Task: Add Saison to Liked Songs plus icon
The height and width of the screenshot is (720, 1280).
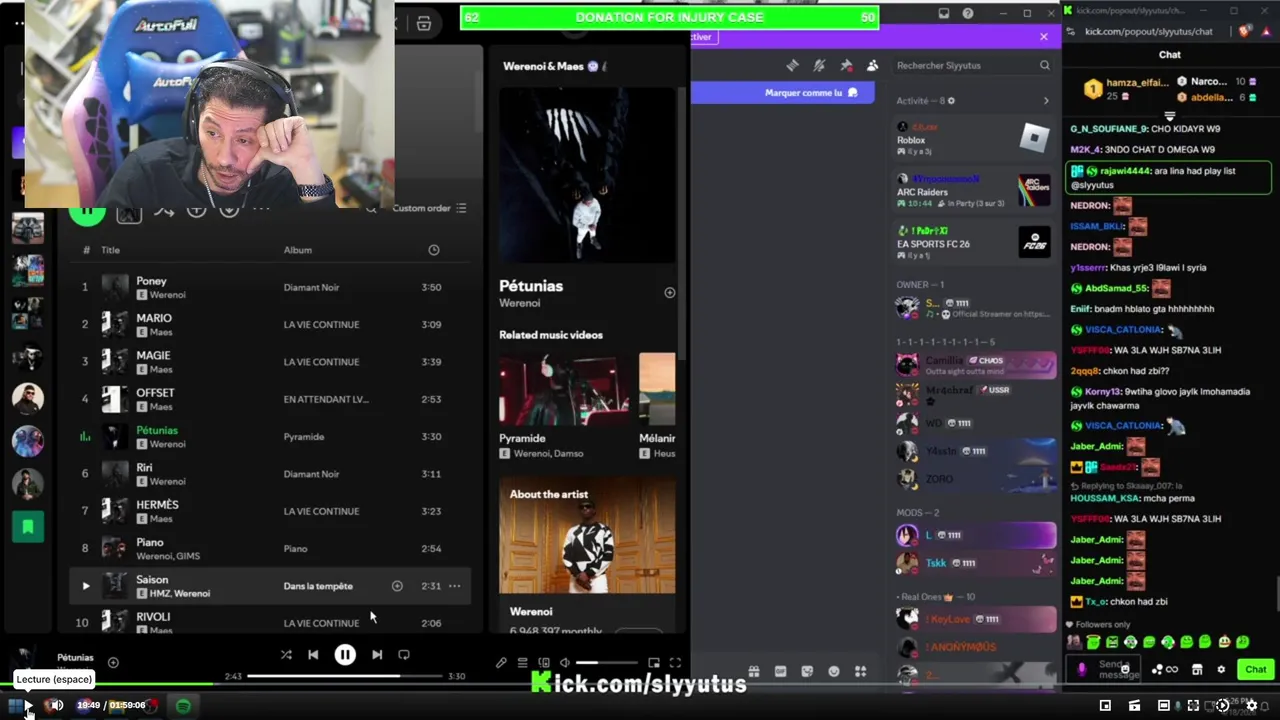Action: click(397, 586)
